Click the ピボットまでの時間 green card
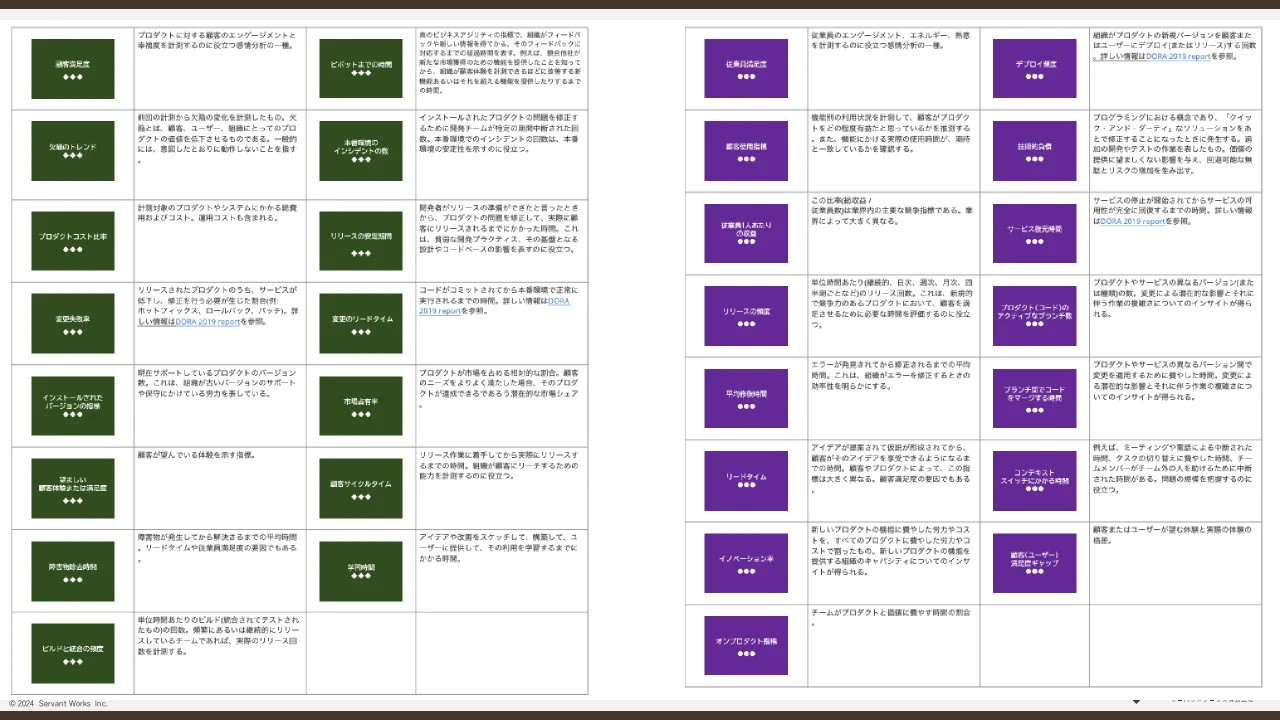Screen dimensions: 1280x720 click(361, 68)
